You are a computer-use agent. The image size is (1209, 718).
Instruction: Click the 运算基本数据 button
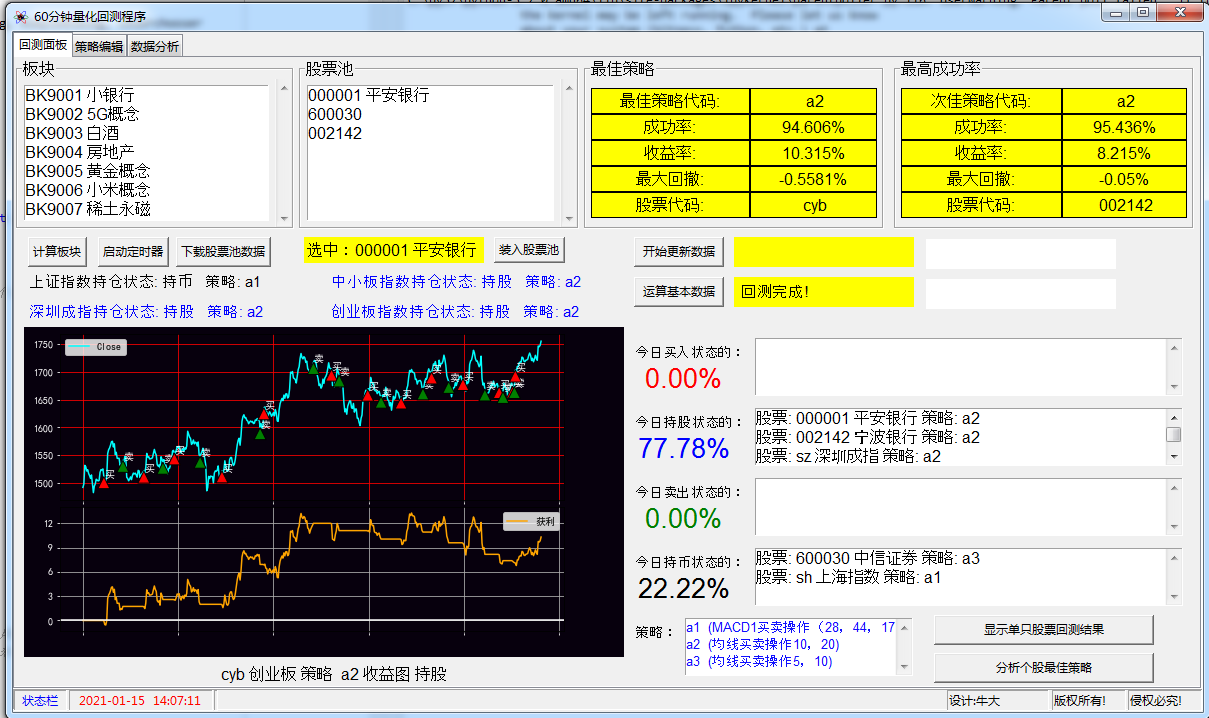[679, 292]
